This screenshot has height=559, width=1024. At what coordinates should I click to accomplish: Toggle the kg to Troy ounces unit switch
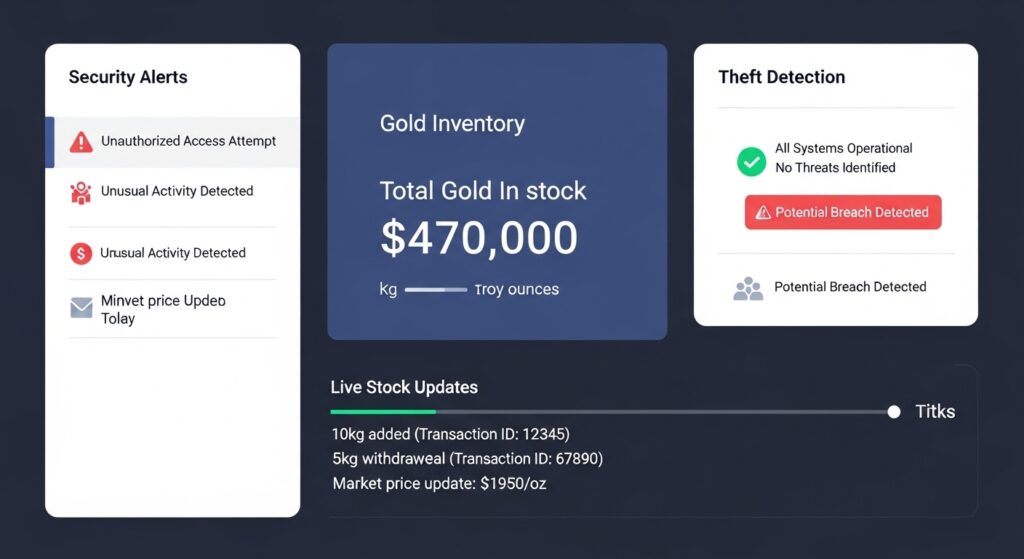tap(435, 290)
